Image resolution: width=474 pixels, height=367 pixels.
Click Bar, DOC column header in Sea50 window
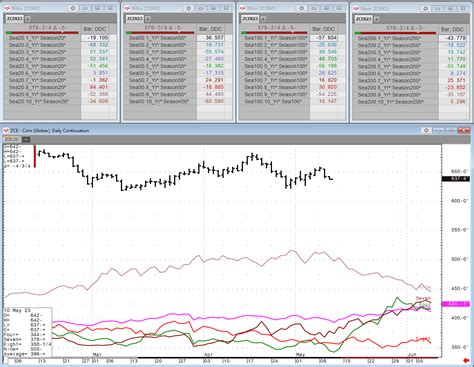click(211, 29)
